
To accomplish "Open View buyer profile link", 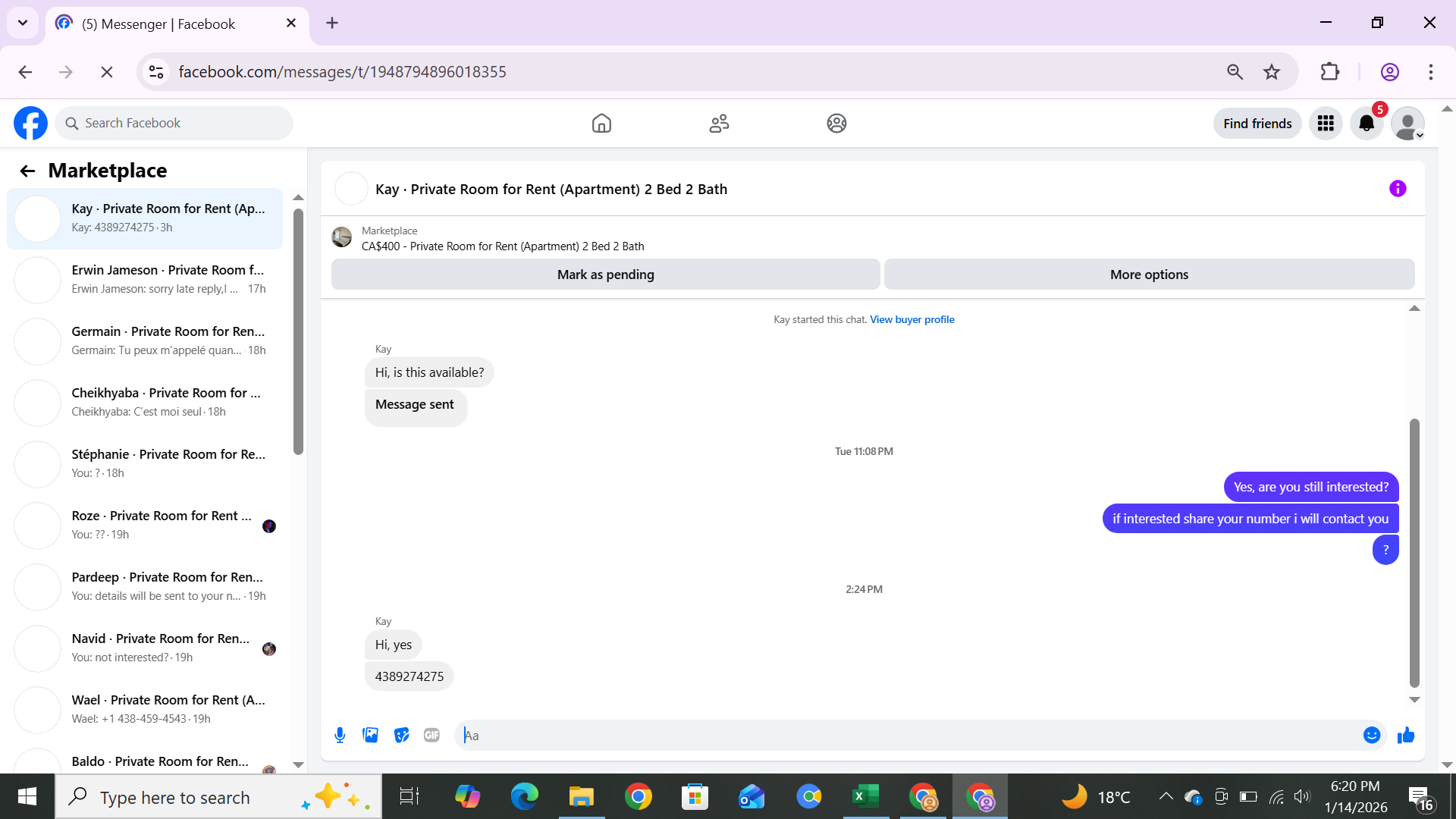I will click(912, 319).
